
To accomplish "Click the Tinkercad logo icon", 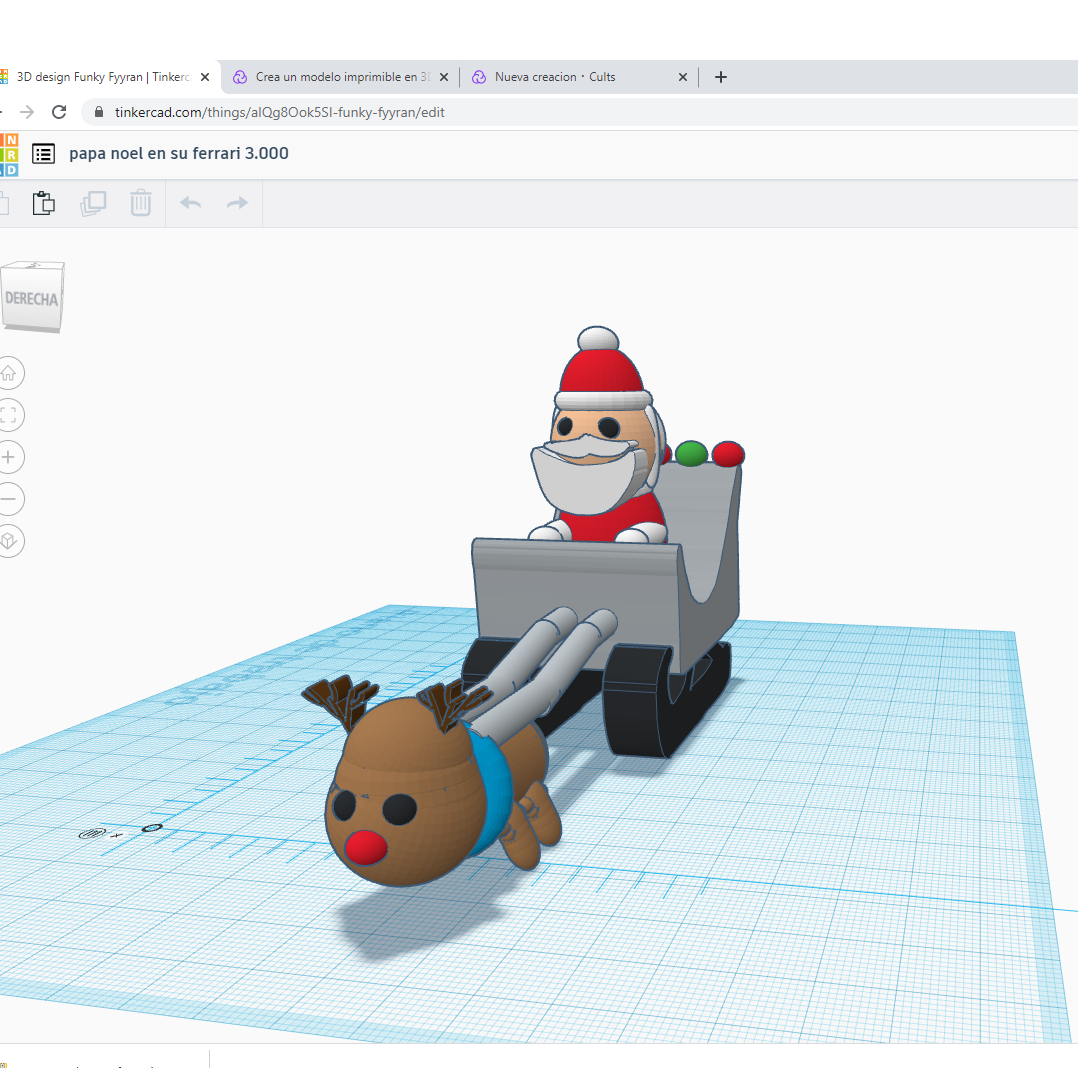I will 10,153.
